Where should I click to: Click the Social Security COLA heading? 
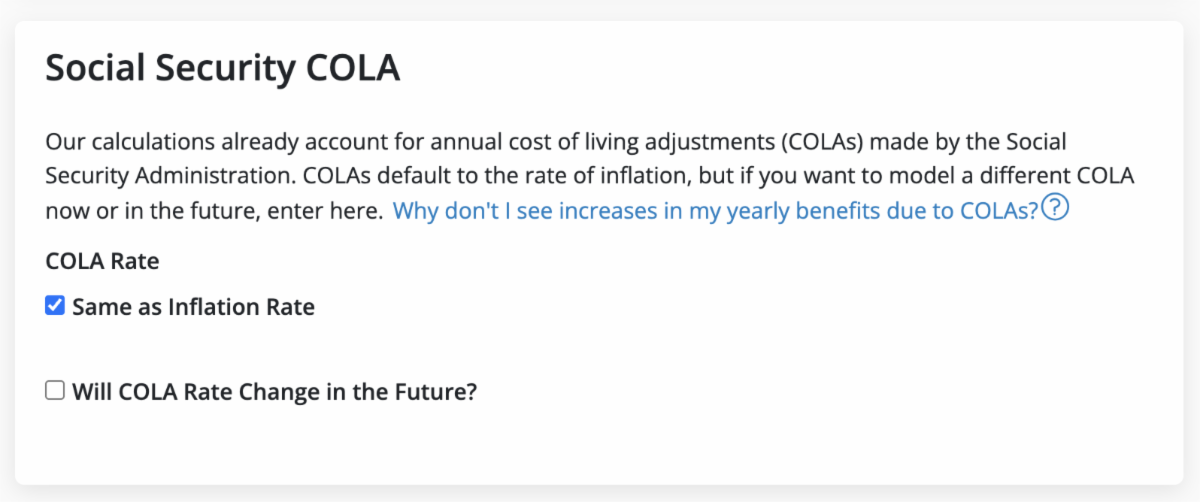point(223,69)
